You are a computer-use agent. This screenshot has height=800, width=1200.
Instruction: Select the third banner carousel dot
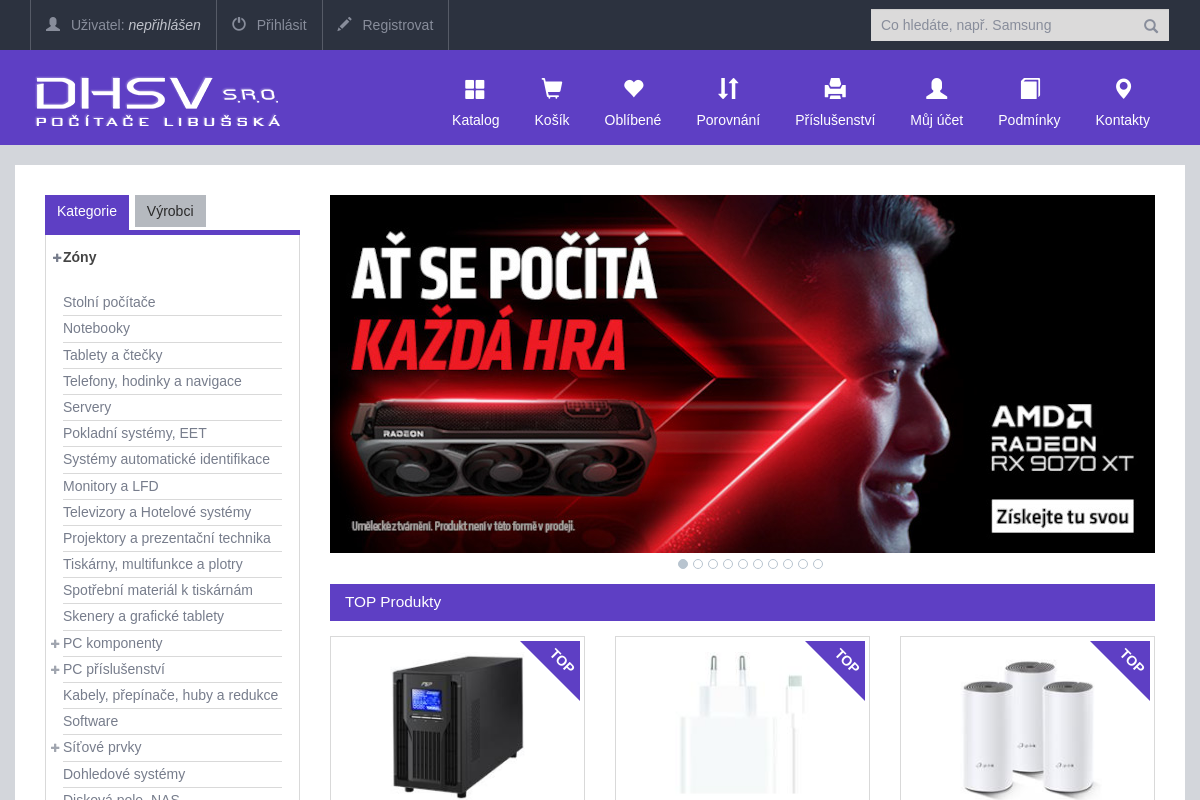[713, 564]
